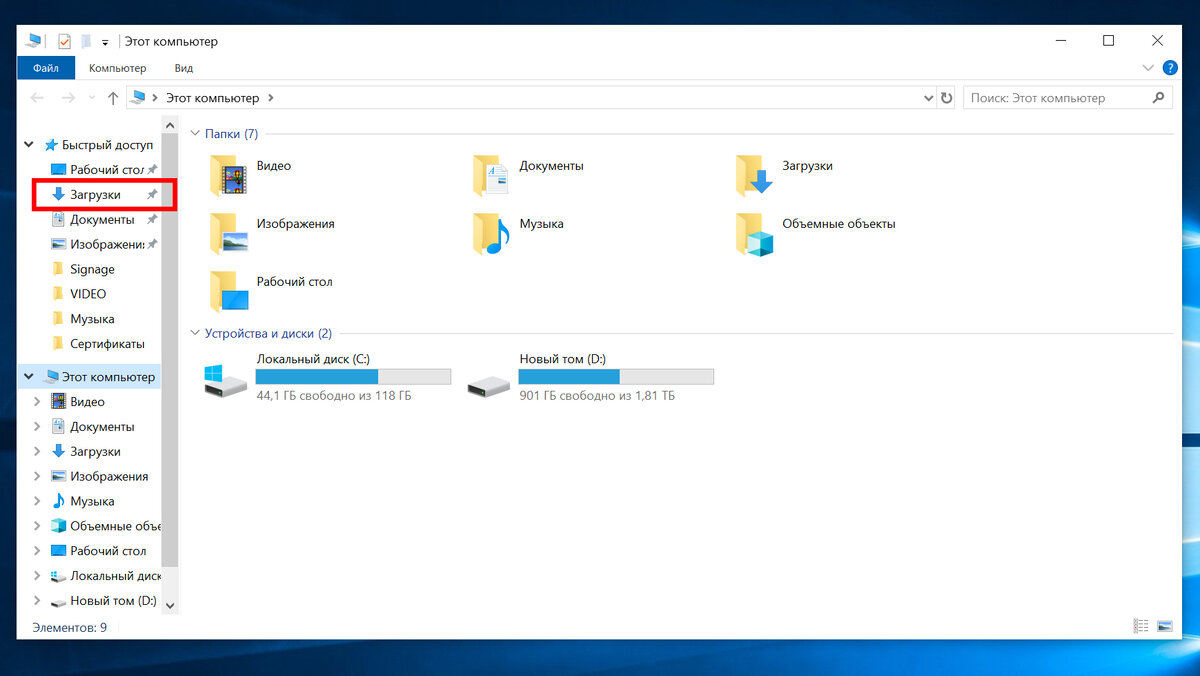Open the Изображения folder icon in main pane

(x=229, y=233)
